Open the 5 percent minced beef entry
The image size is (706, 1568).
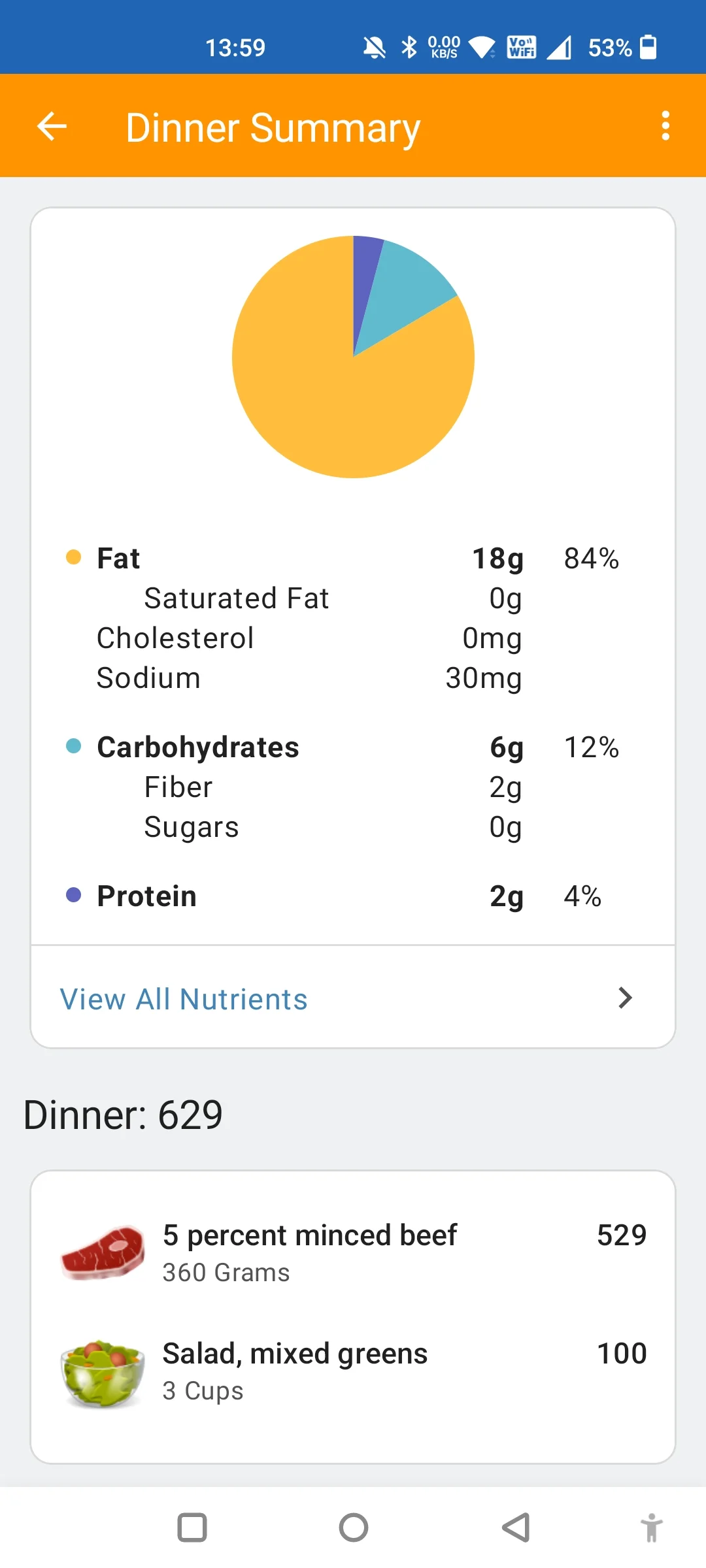(x=310, y=1235)
